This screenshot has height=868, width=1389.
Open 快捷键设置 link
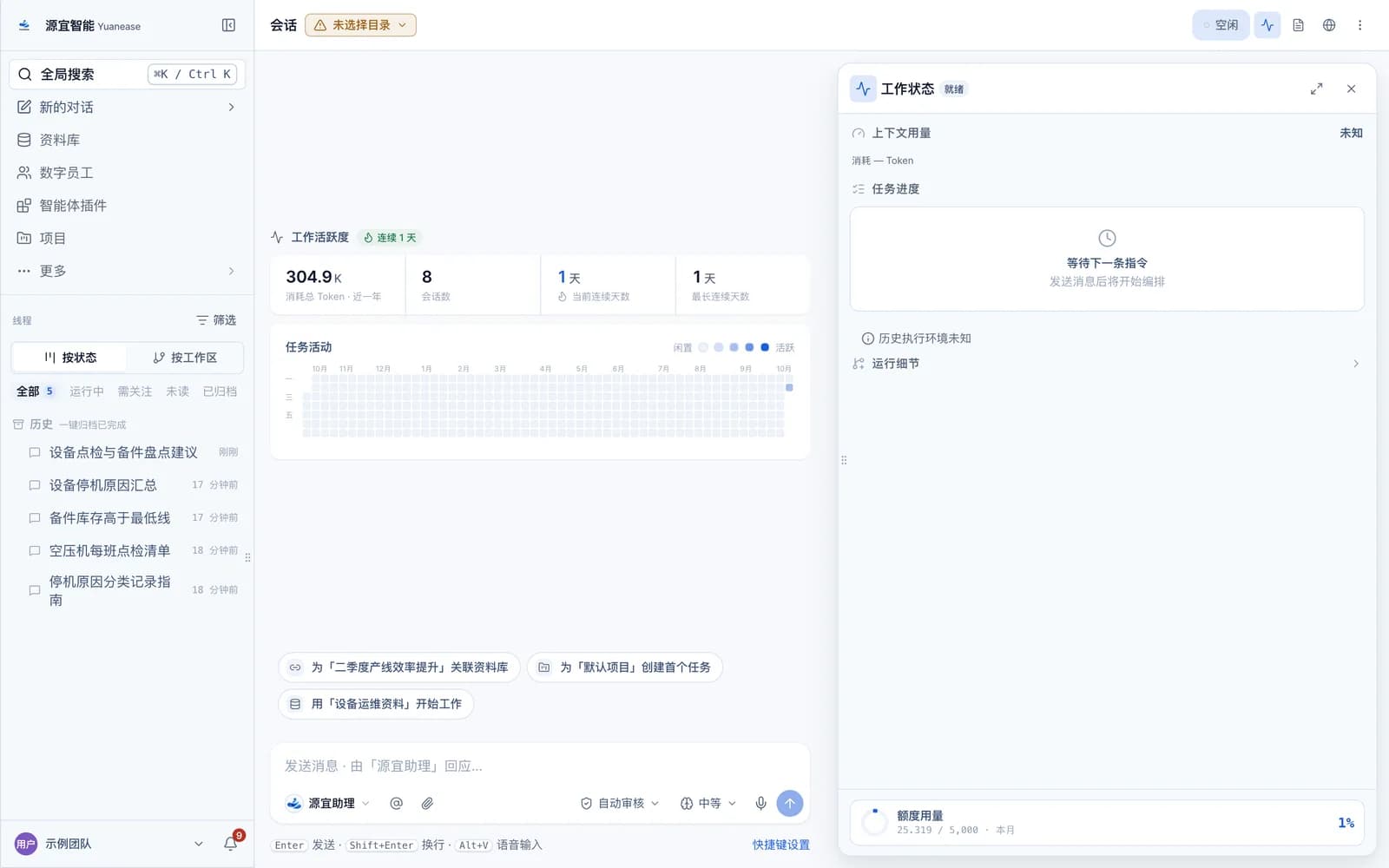click(x=780, y=845)
